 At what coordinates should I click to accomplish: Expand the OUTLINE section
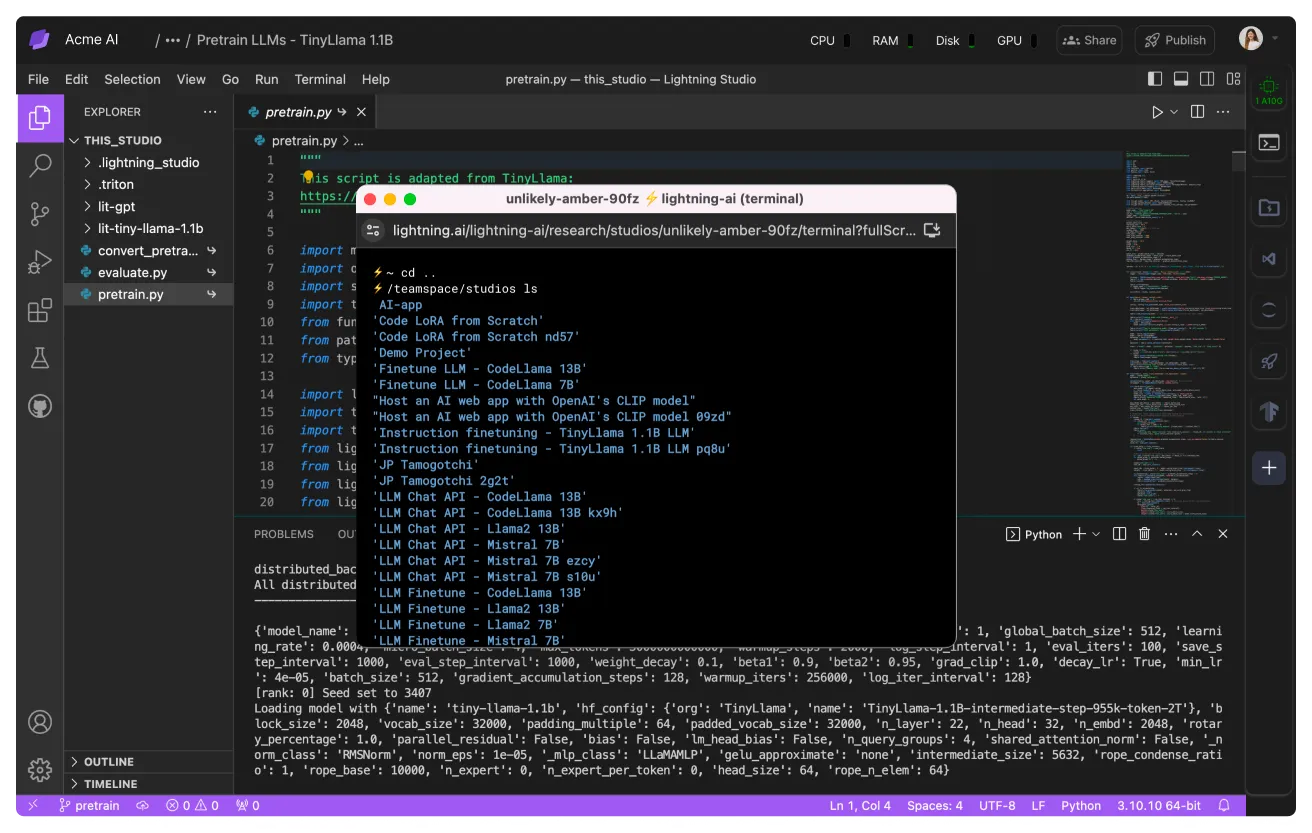click(x=149, y=762)
